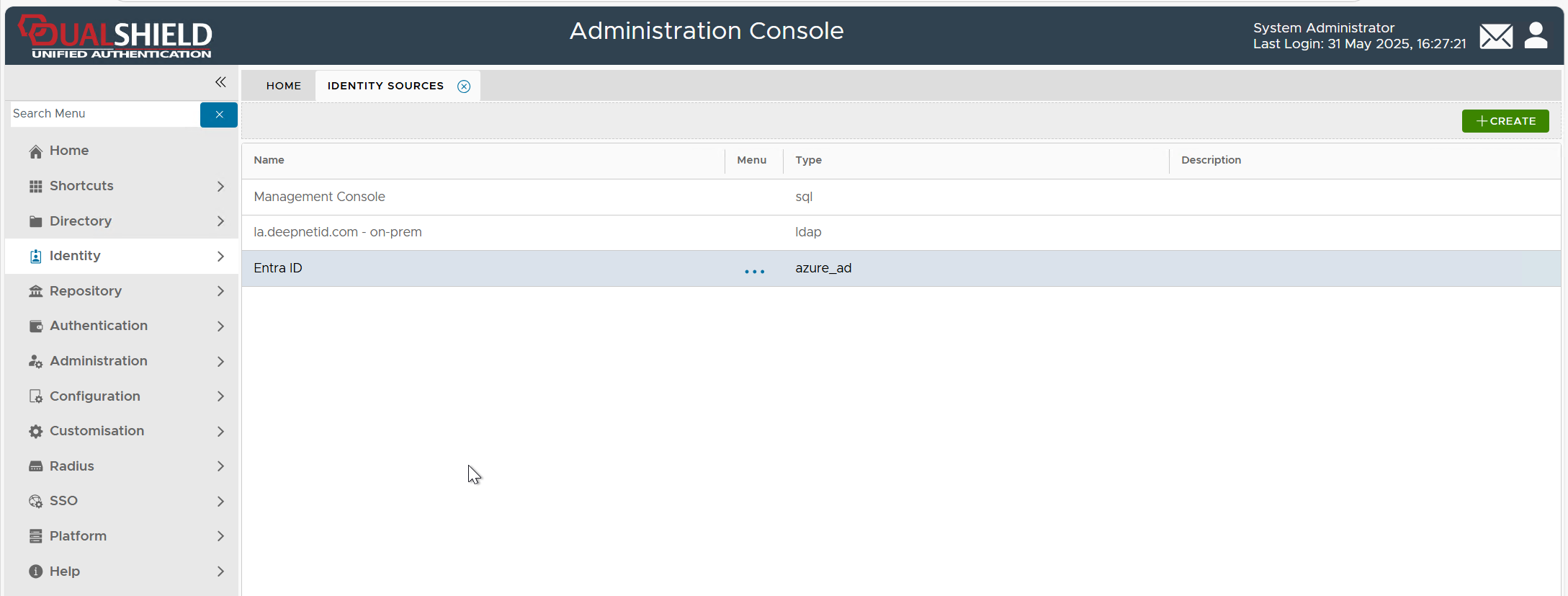The height and width of the screenshot is (596, 1568).
Task: Open the user profile icon
Action: pyautogui.click(x=1536, y=35)
